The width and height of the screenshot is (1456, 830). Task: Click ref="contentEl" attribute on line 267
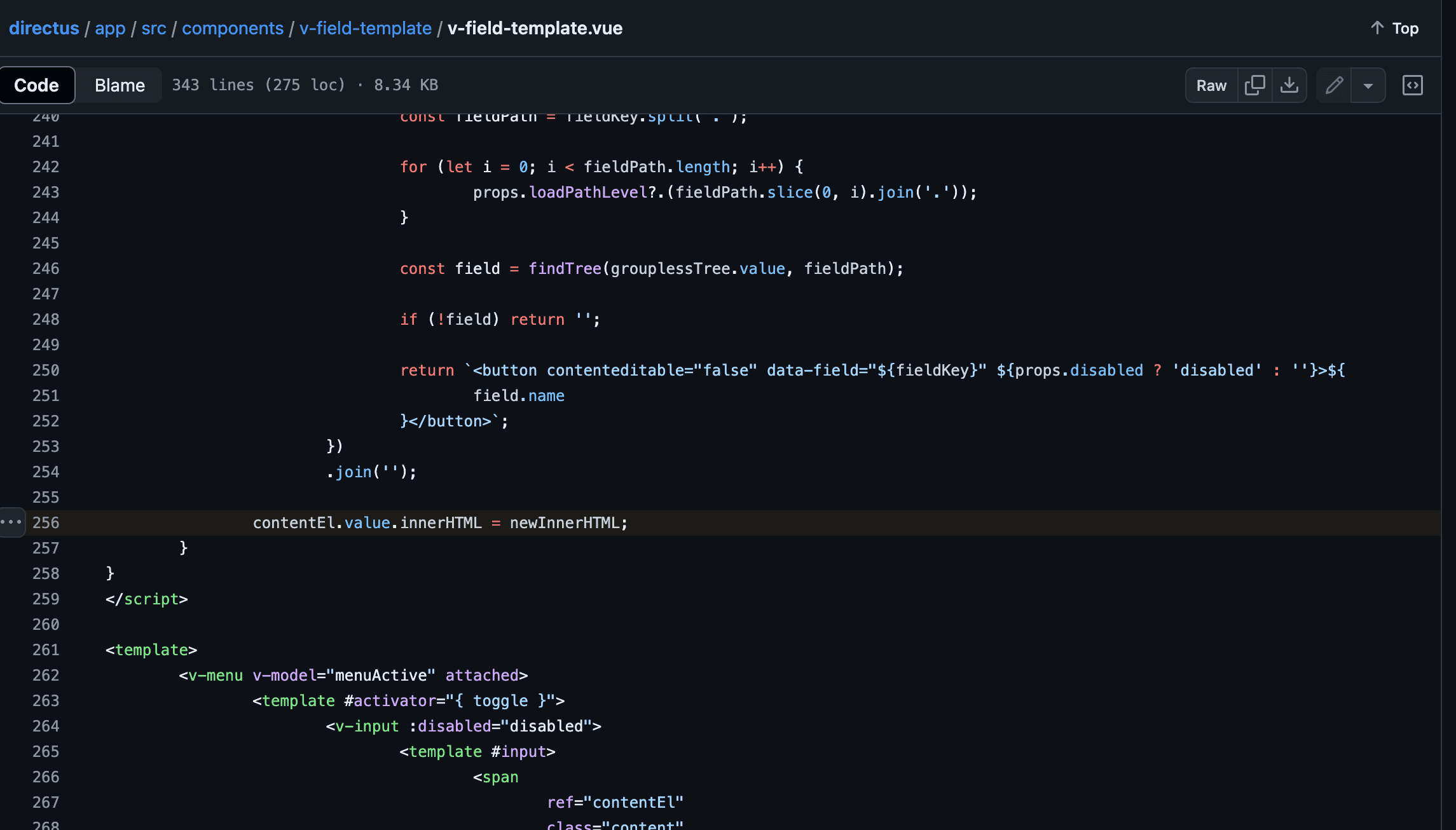tap(615, 802)
